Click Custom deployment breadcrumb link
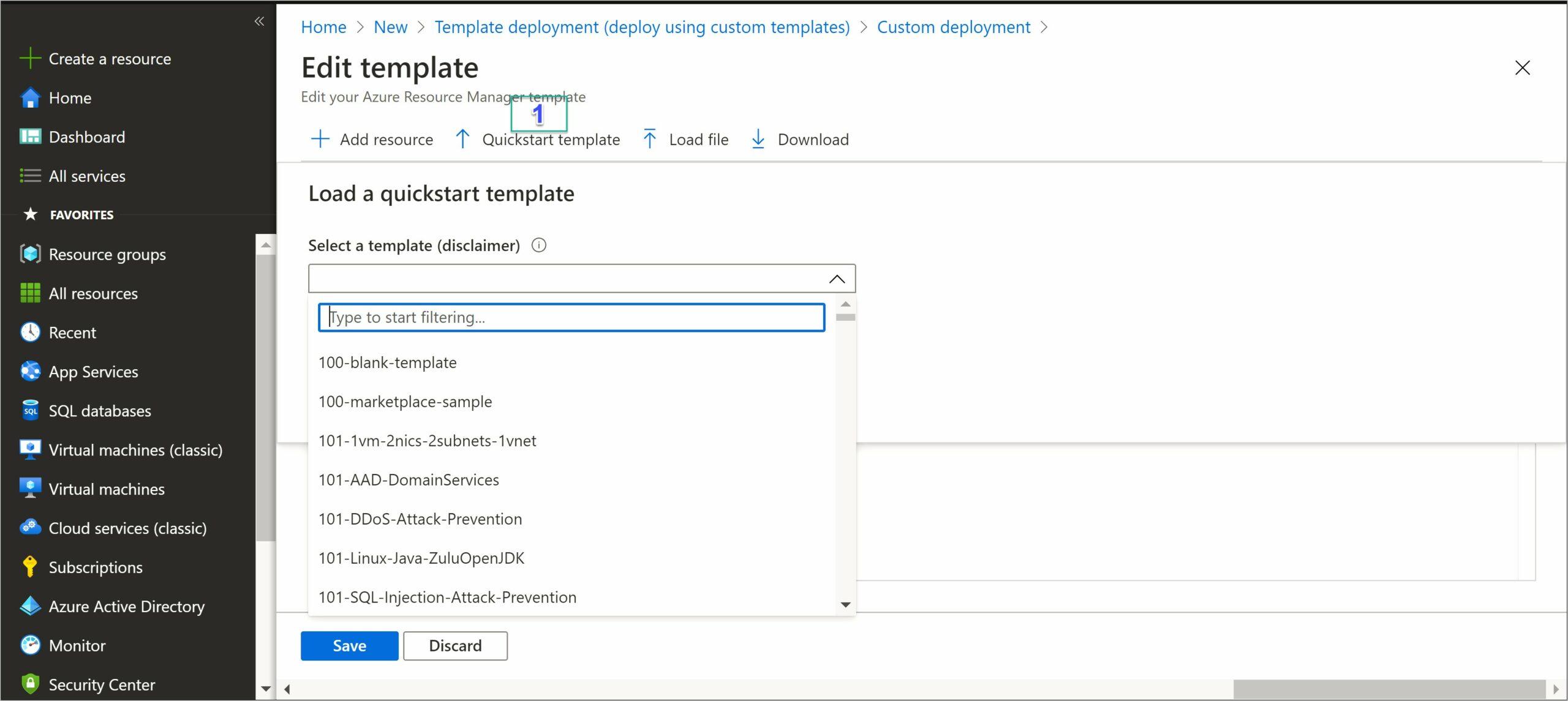The image size is (1568, 701). click(x=953, y=27)
